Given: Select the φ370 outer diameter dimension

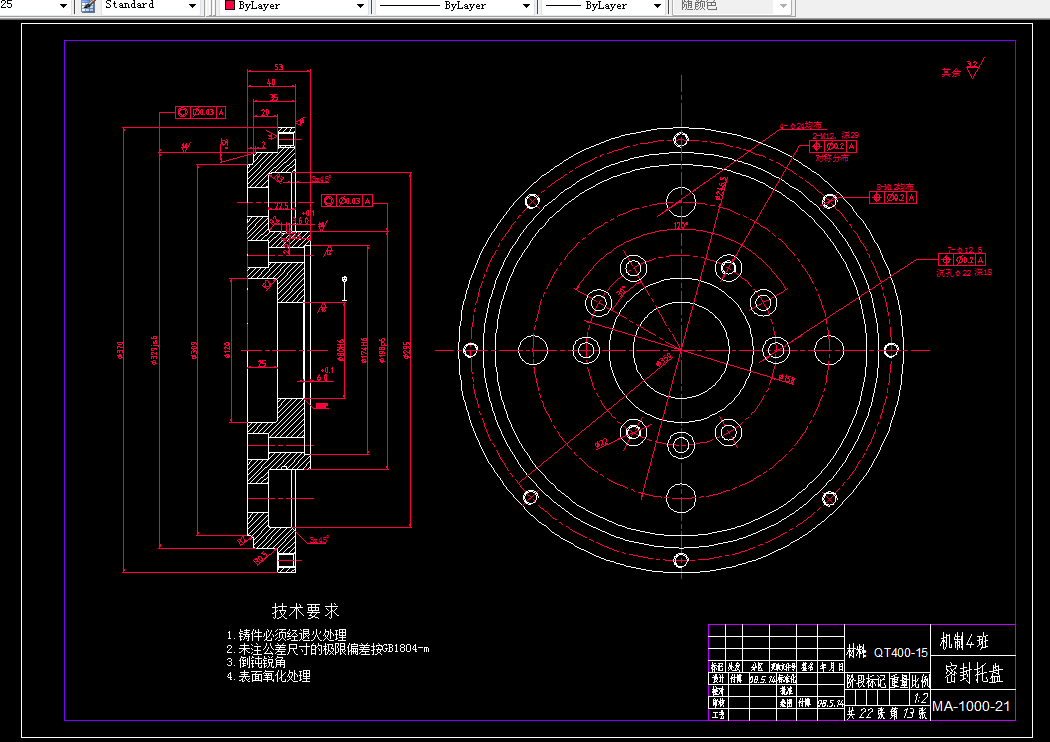Looking at the screenshot, I should tap(121, 350).
